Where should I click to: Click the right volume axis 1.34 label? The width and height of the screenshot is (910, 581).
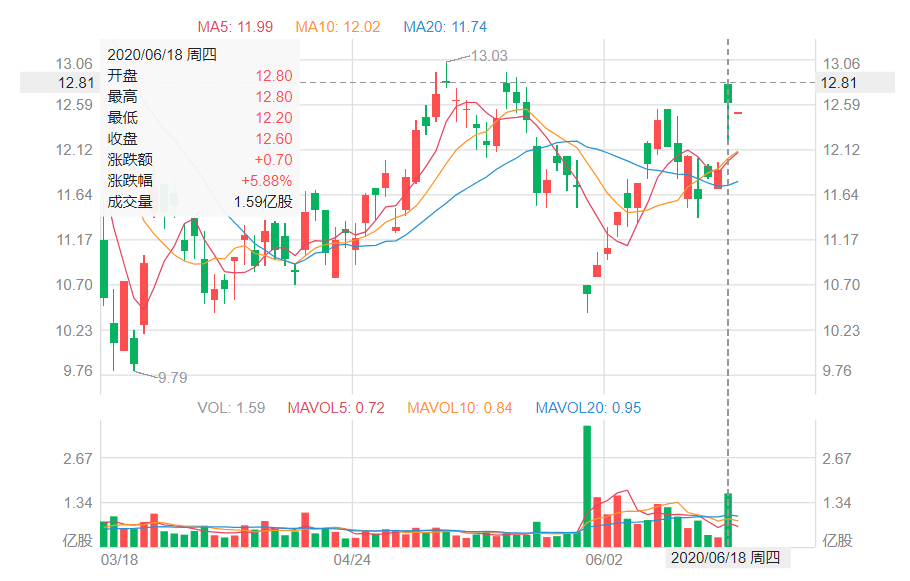point(836,503)
